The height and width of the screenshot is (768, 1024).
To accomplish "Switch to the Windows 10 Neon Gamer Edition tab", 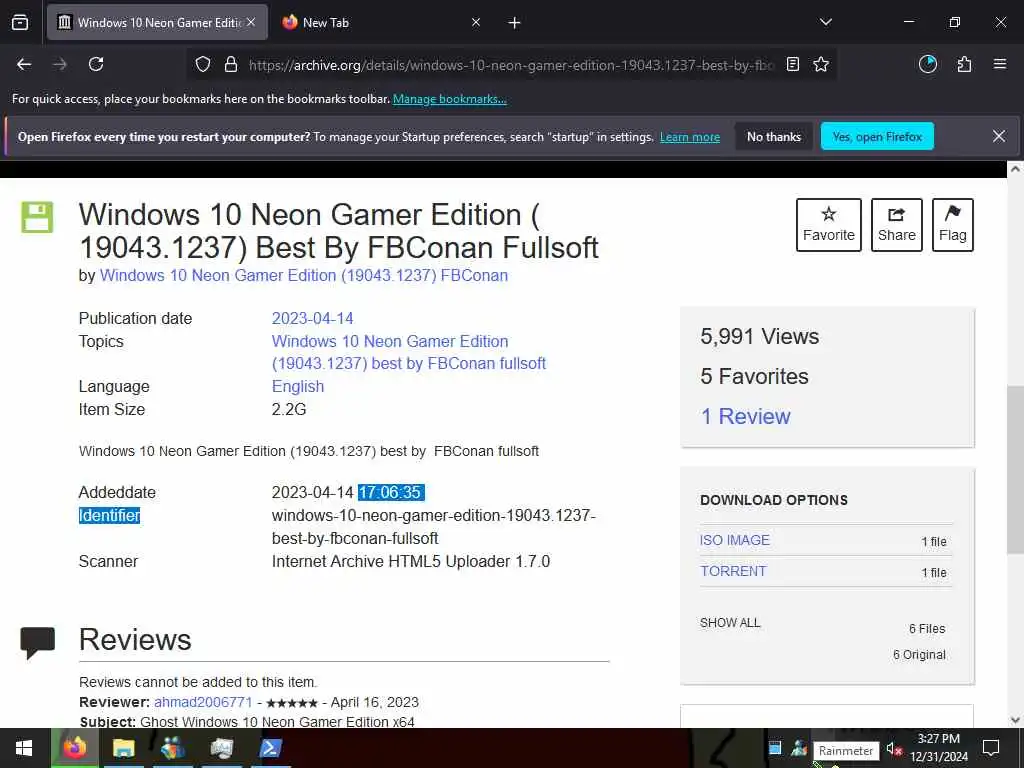I will click(157, 23).
